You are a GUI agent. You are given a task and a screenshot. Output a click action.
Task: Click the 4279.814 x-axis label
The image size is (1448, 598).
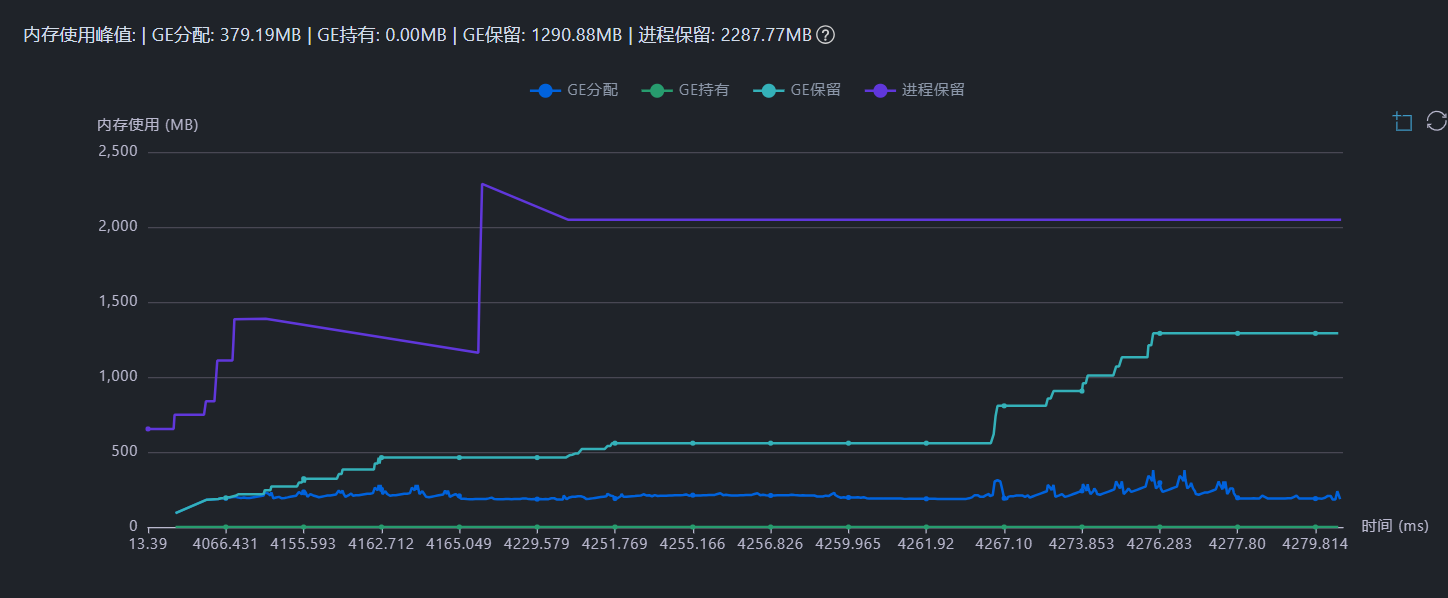(x=1315, y=544)
